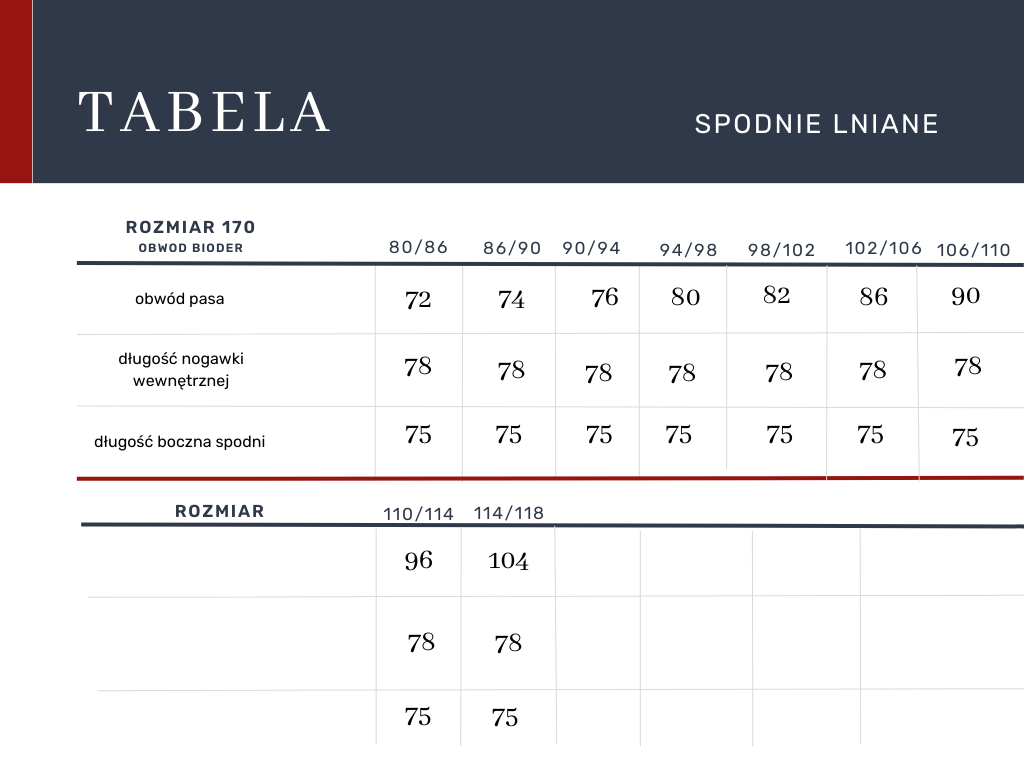This screenshot has height=768, width=1024.
Task: Click the 94/98 size column header
Action: [x=688, y=250]
